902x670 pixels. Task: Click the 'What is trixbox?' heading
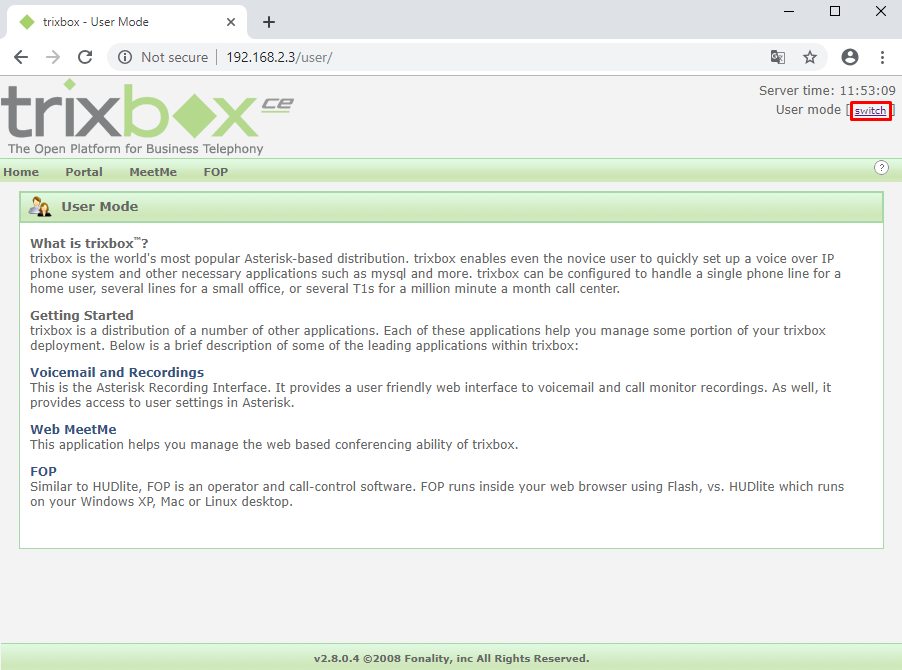point(89,243)
